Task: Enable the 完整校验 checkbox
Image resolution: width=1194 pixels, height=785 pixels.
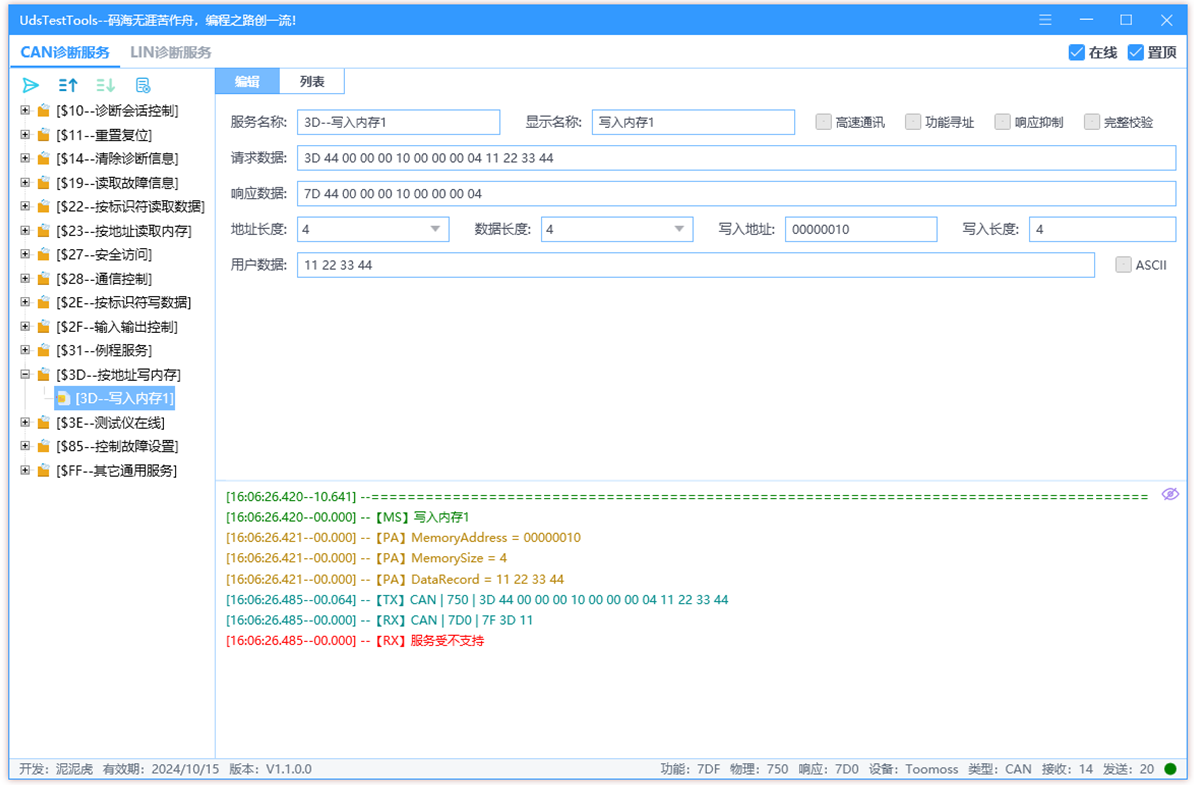Action: pyautogui.click(x=1091, y=122)
